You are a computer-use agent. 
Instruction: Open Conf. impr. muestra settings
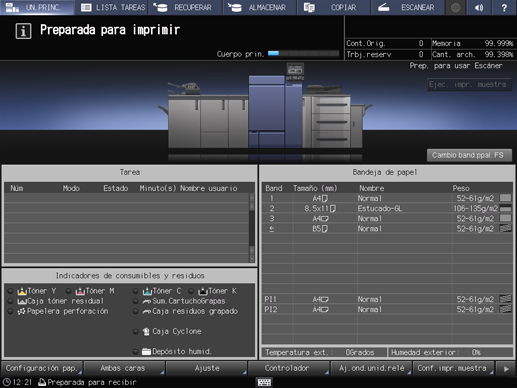coord(453,368)
